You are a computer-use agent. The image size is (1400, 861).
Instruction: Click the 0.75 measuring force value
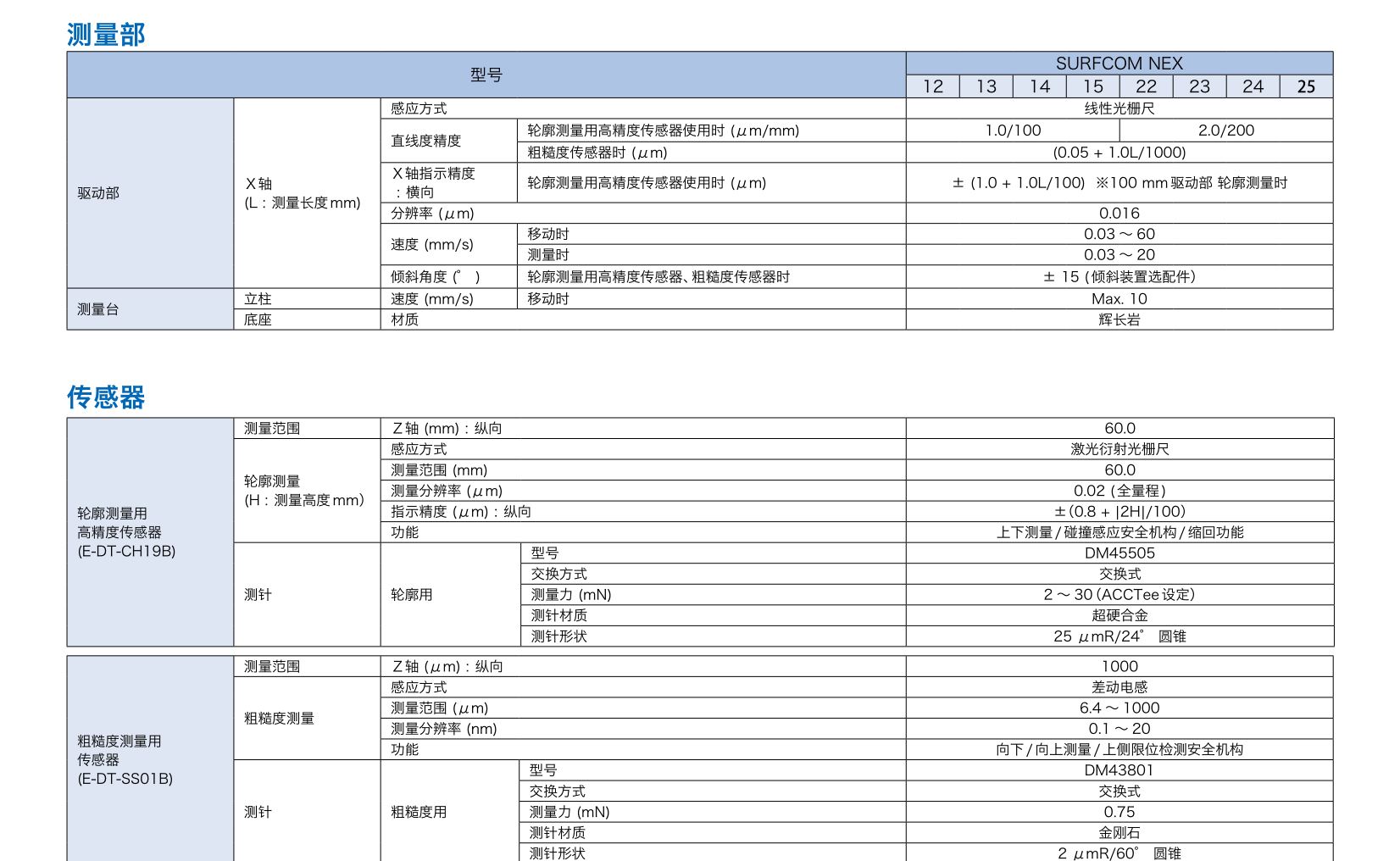[1119, 812]
